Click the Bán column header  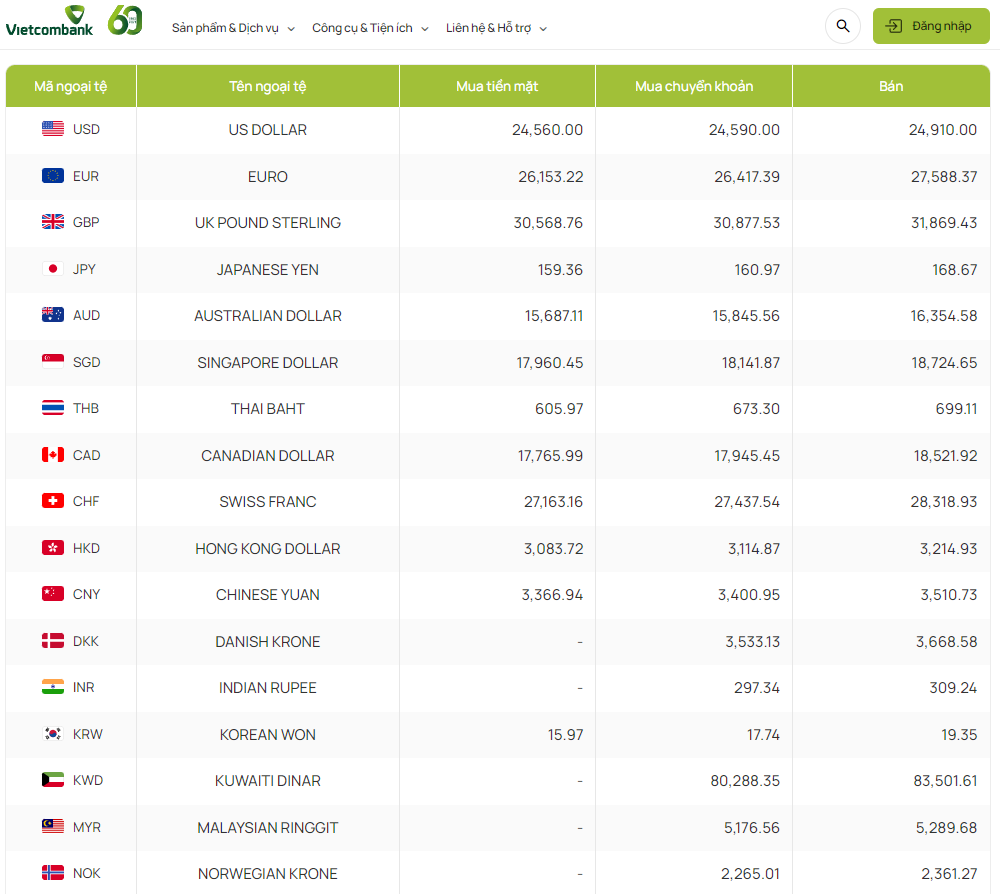891,86
